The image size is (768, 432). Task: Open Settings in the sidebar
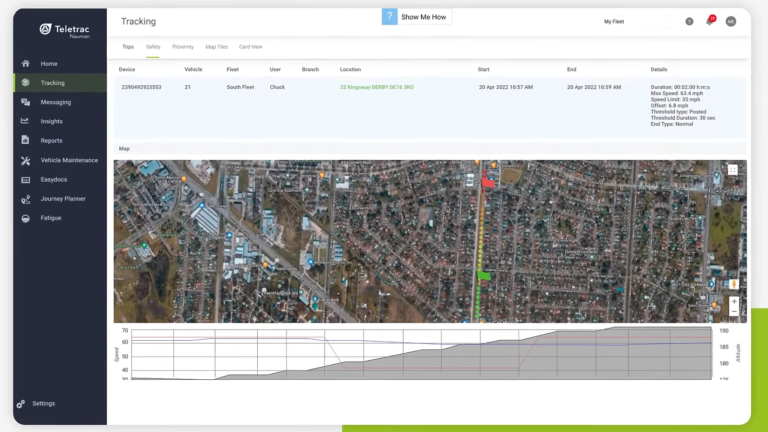click(43, 404)
